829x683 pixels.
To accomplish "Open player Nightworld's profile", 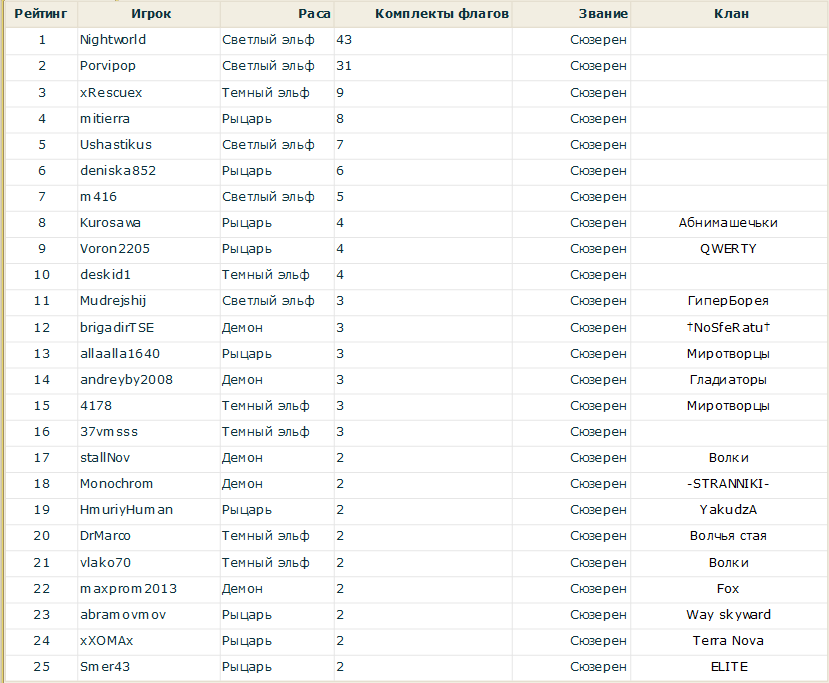I will tap(113, 40).
